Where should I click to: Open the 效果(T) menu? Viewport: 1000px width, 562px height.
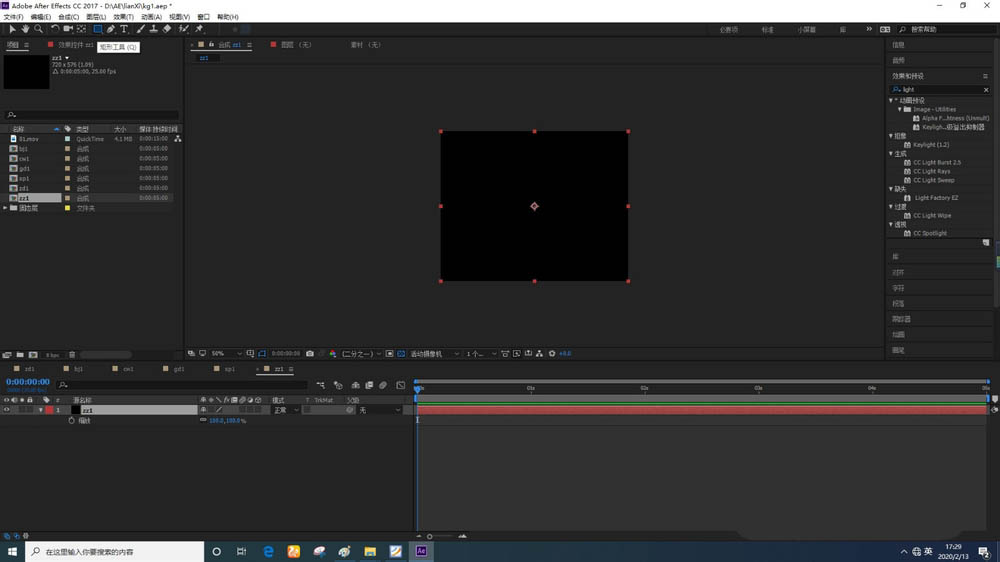point(124,17)
